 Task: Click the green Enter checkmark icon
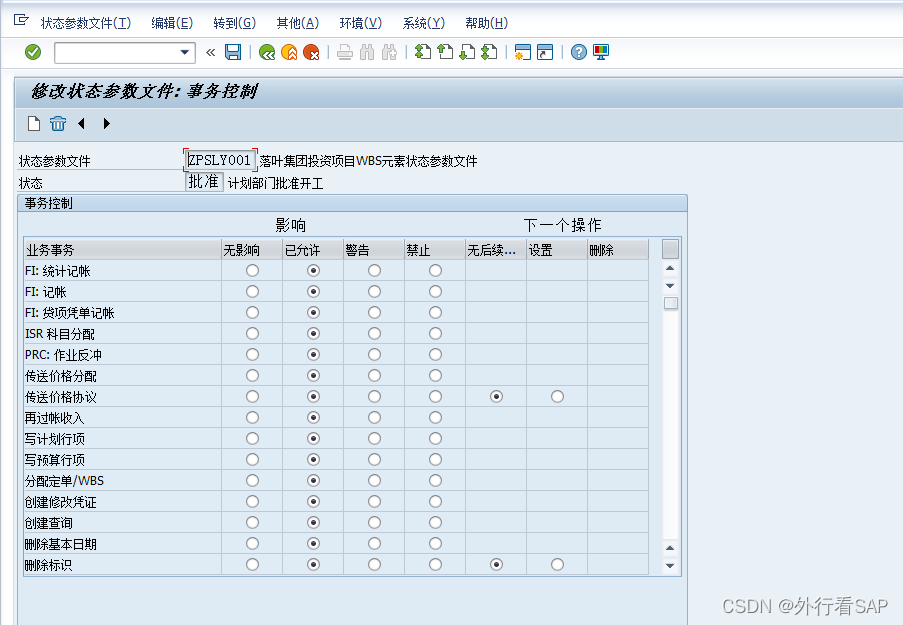33,52
